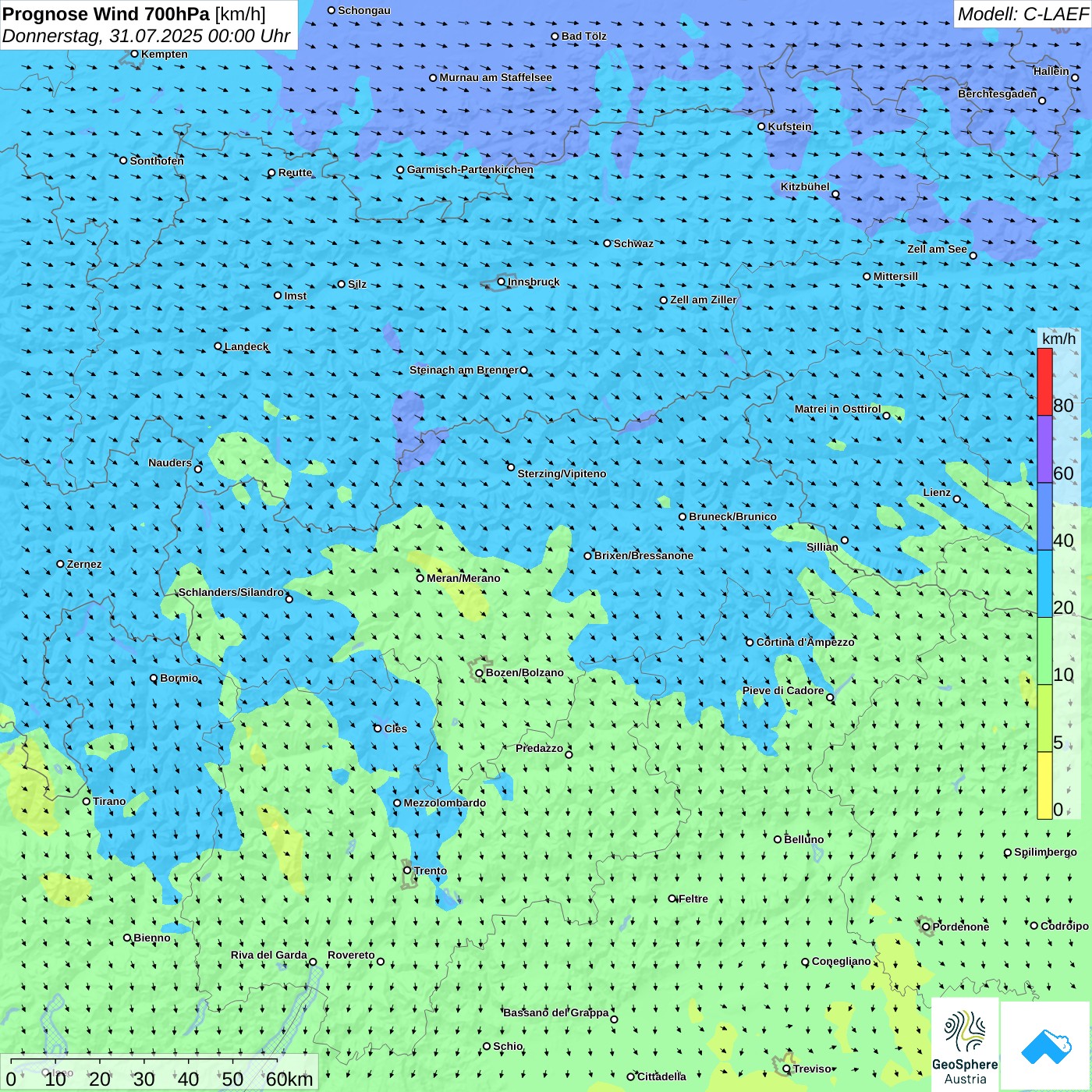Screen dimensions: 1092x1092
Task: Click the yellow 0-5 km/h legend color
Action: coord(1044,785)
